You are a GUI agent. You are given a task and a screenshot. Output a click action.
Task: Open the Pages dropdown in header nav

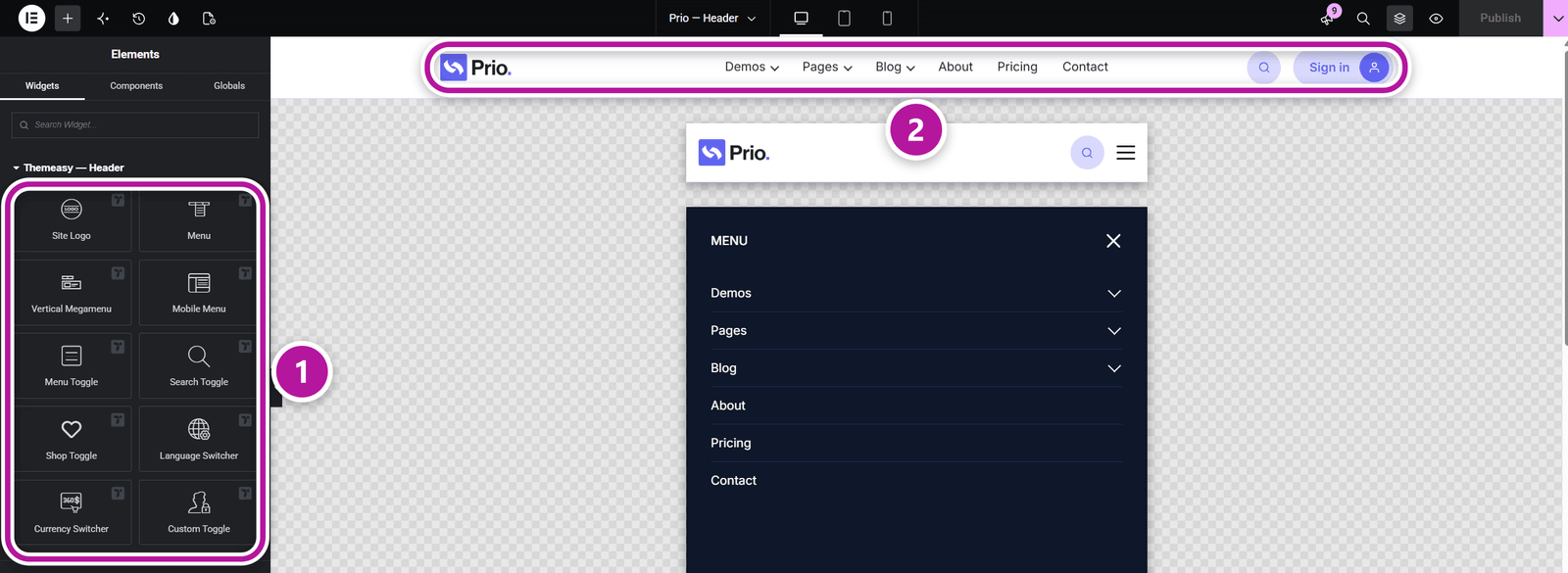coord(827,67)
